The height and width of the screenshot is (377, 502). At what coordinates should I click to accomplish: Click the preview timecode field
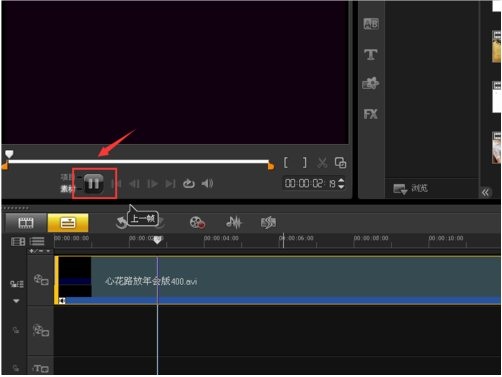310,183
